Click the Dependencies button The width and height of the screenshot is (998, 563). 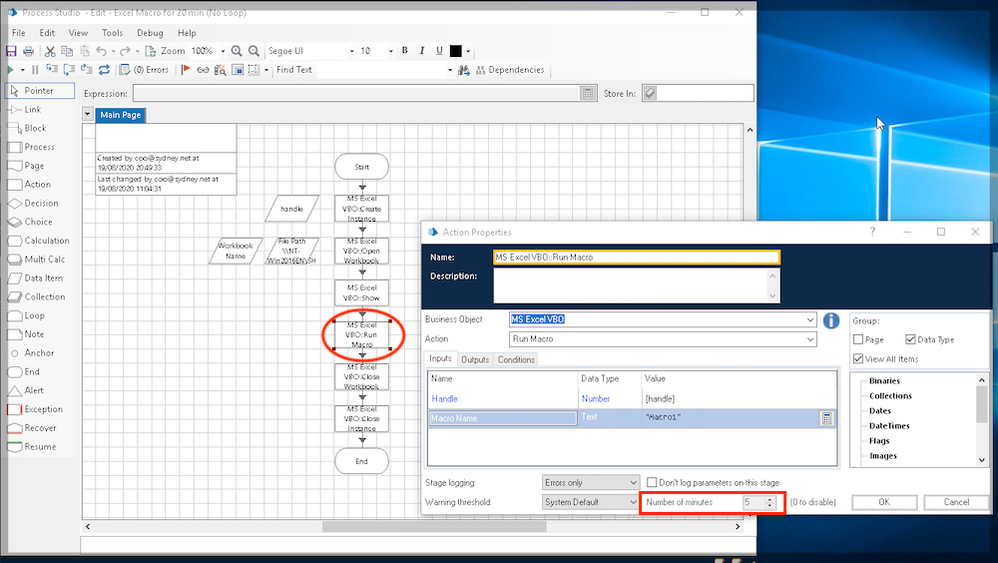(x=510, y=70)
